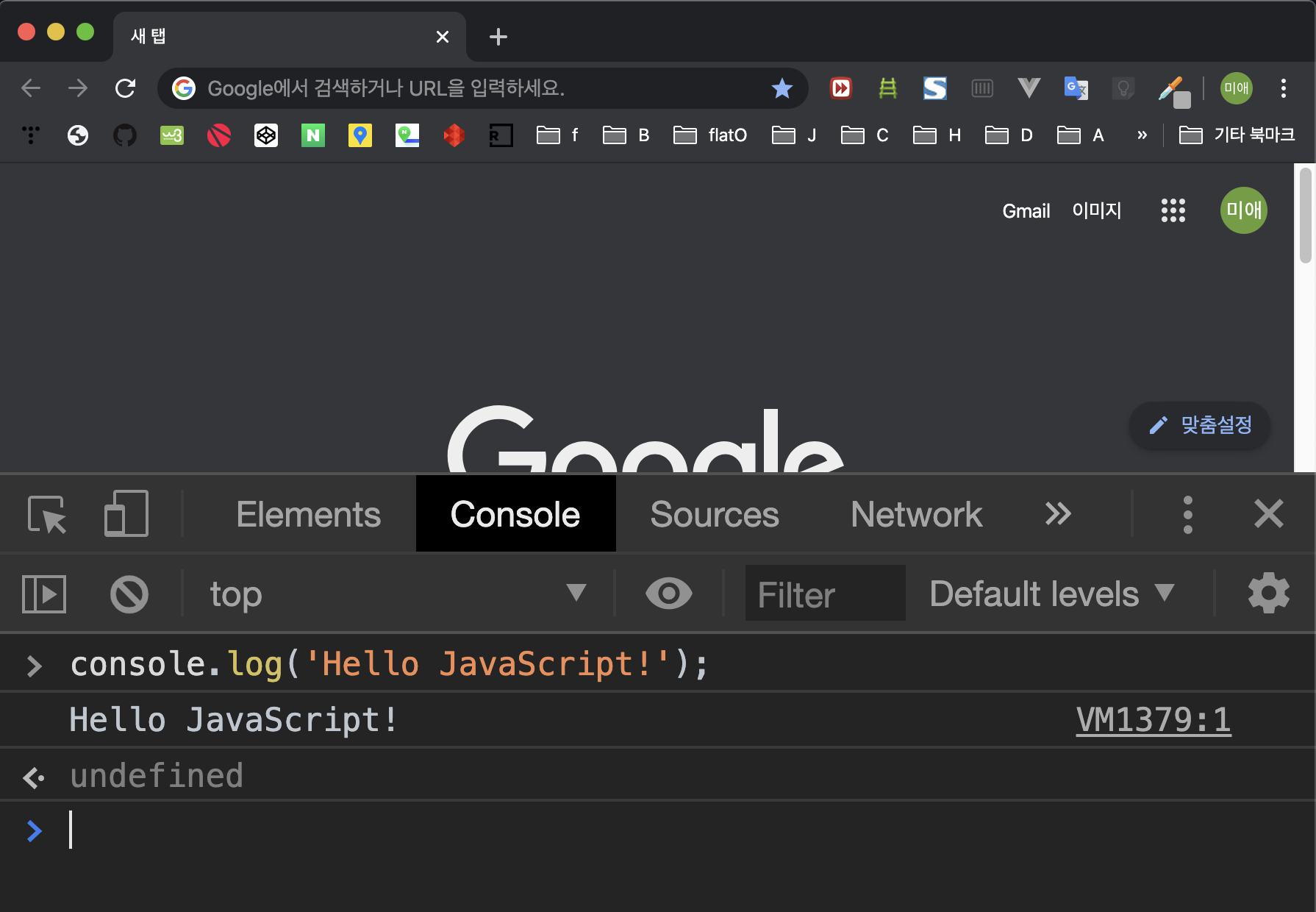Open the VM1379:1 source link
Viewport: 1316px width, 912px height.
pyautogui.click(x=1154, y=720)
